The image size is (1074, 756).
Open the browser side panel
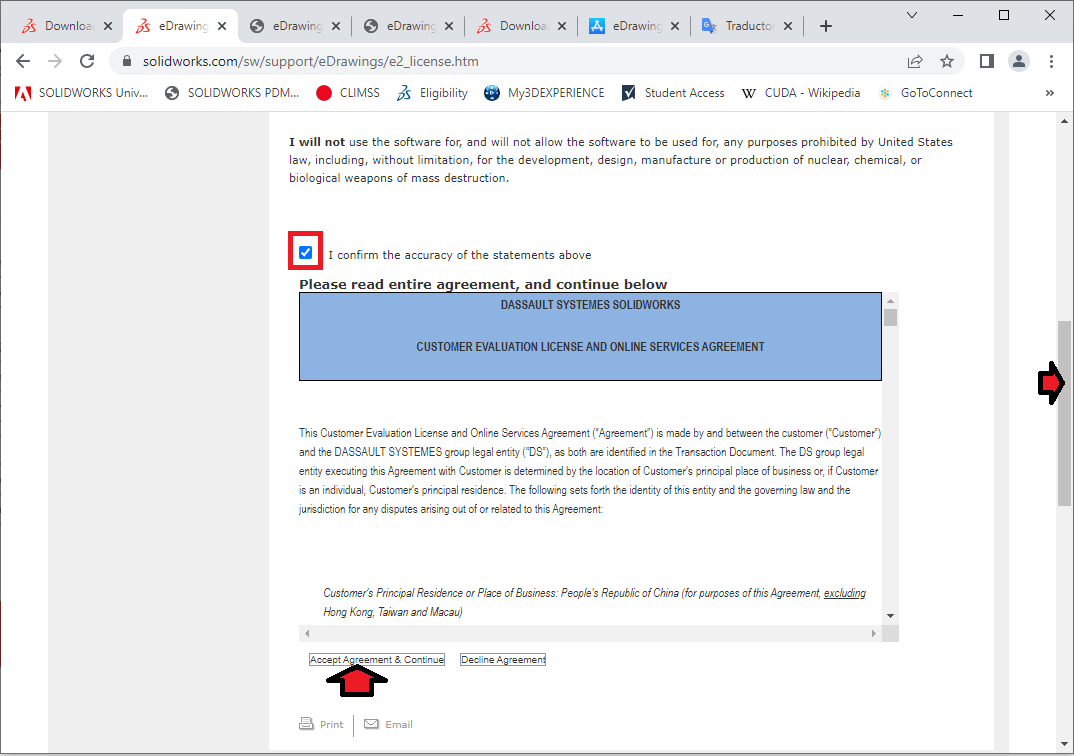(986, 61)
